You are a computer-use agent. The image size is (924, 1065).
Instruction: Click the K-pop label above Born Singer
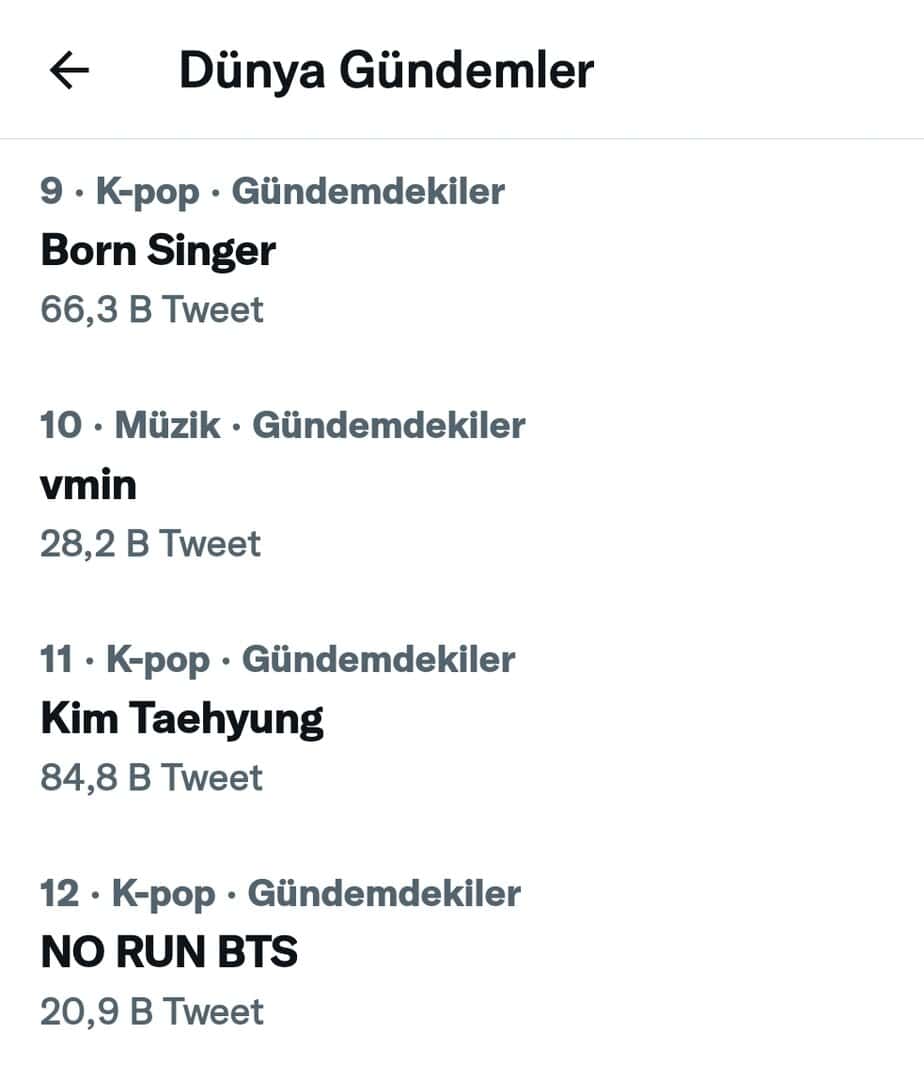[x=148, y=191]
